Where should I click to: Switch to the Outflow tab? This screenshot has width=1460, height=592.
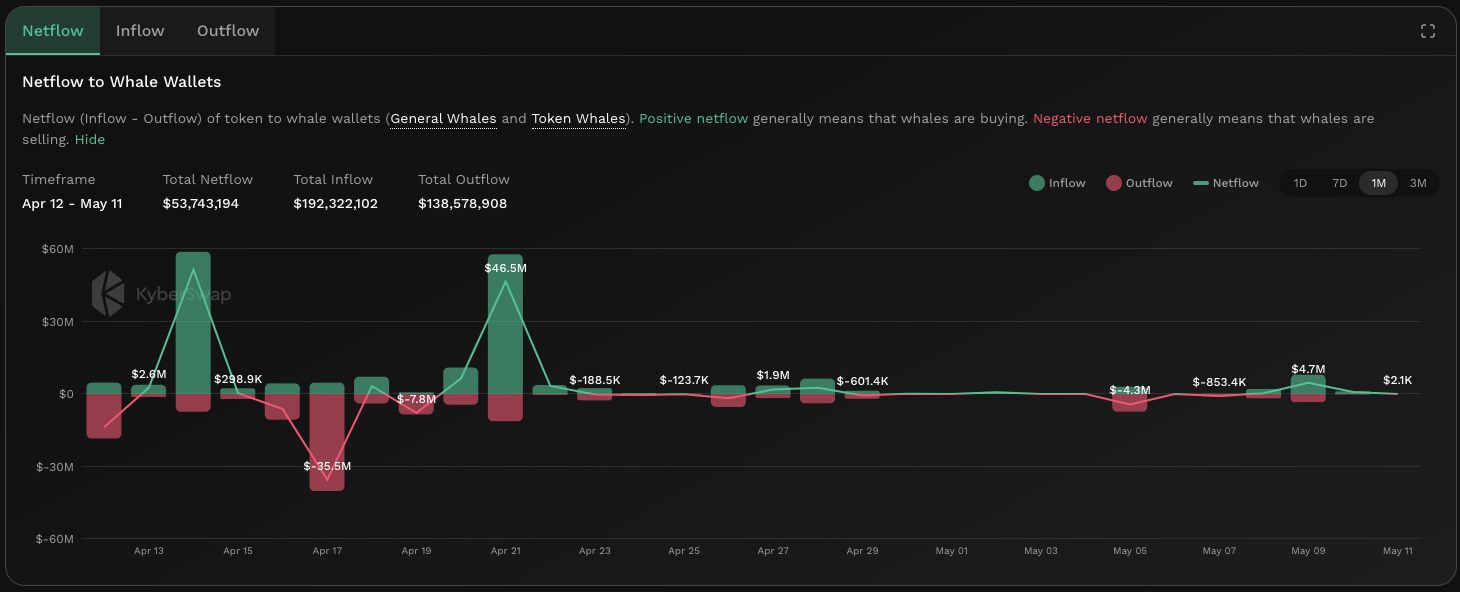pyautogui.click(x=228, y=31)
